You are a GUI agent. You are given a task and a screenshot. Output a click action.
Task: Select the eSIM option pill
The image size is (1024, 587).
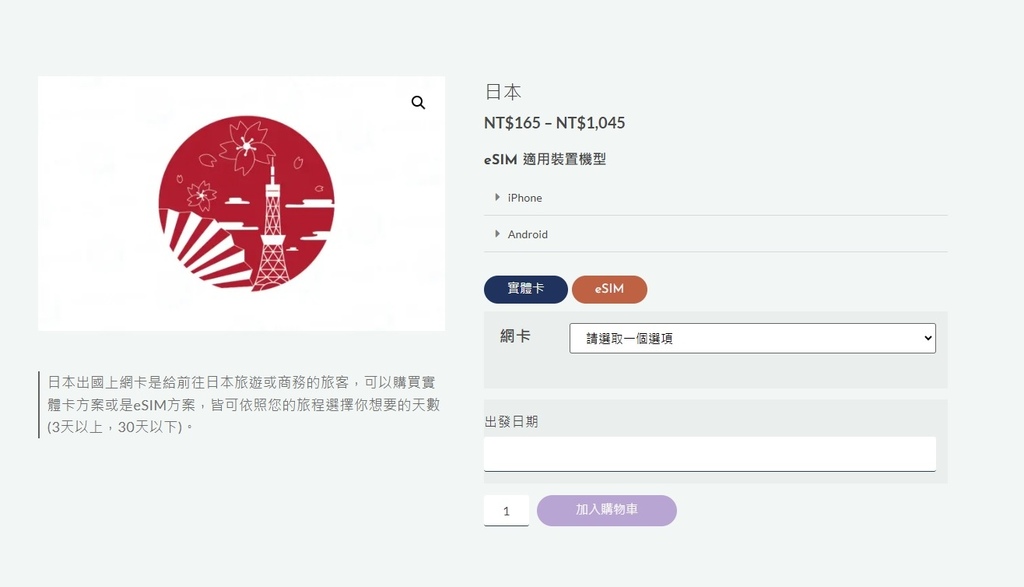(609, 289)
